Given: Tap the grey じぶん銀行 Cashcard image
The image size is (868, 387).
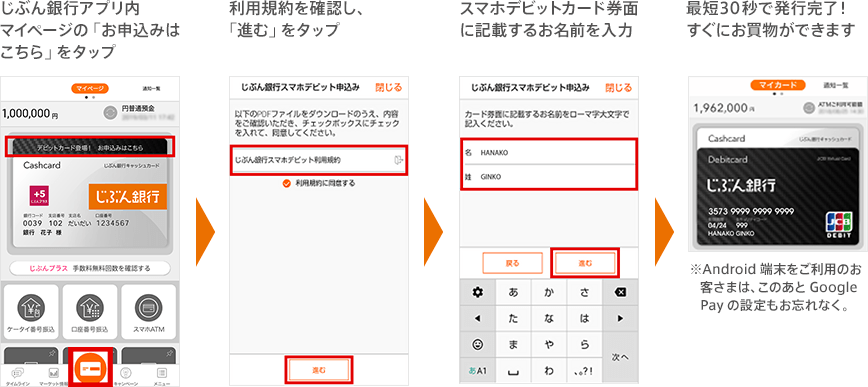Looking at the screenshot, I should point(90,202).
